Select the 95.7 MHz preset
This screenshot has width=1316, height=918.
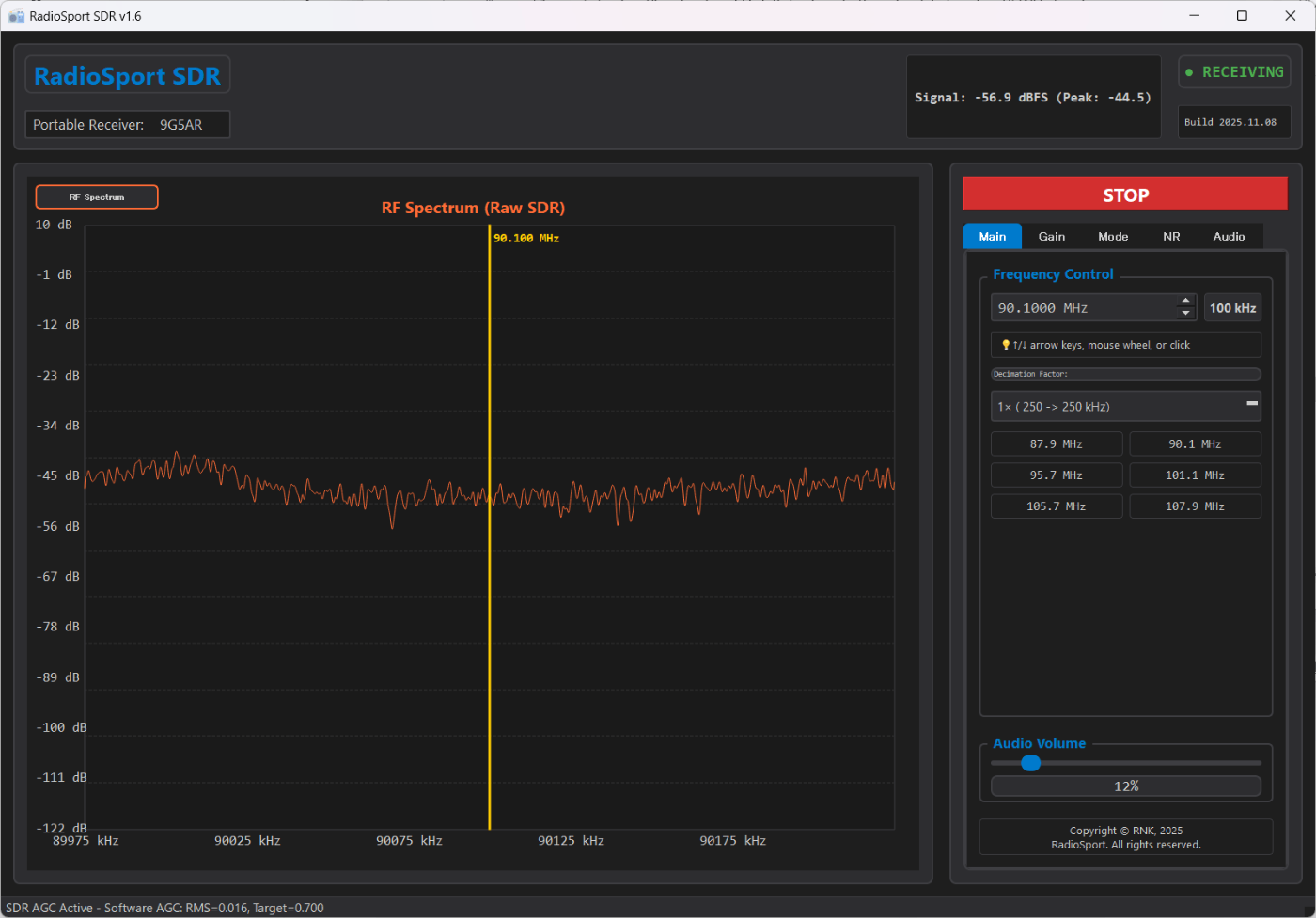click(1057, 475)
